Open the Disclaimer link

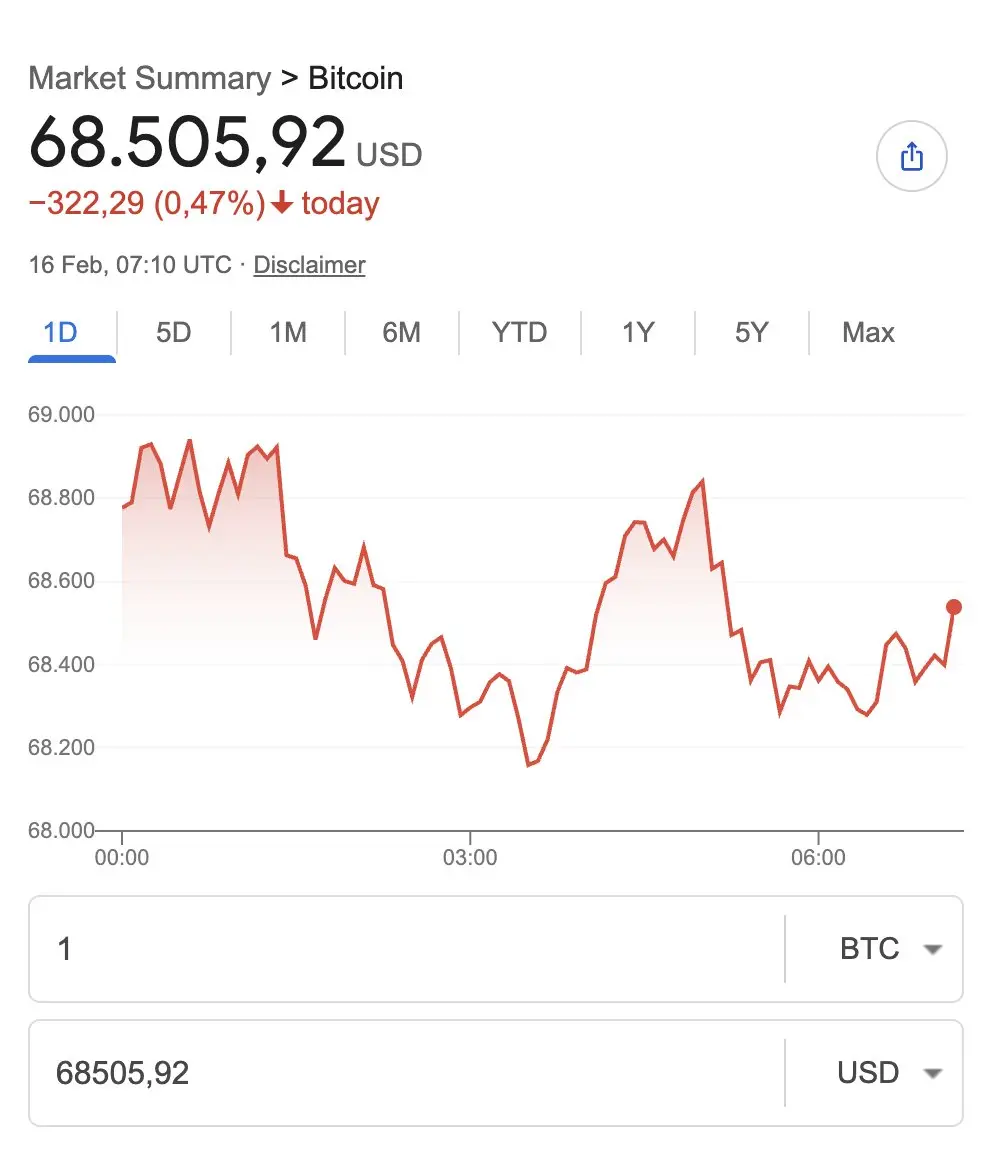pos(309,265)
